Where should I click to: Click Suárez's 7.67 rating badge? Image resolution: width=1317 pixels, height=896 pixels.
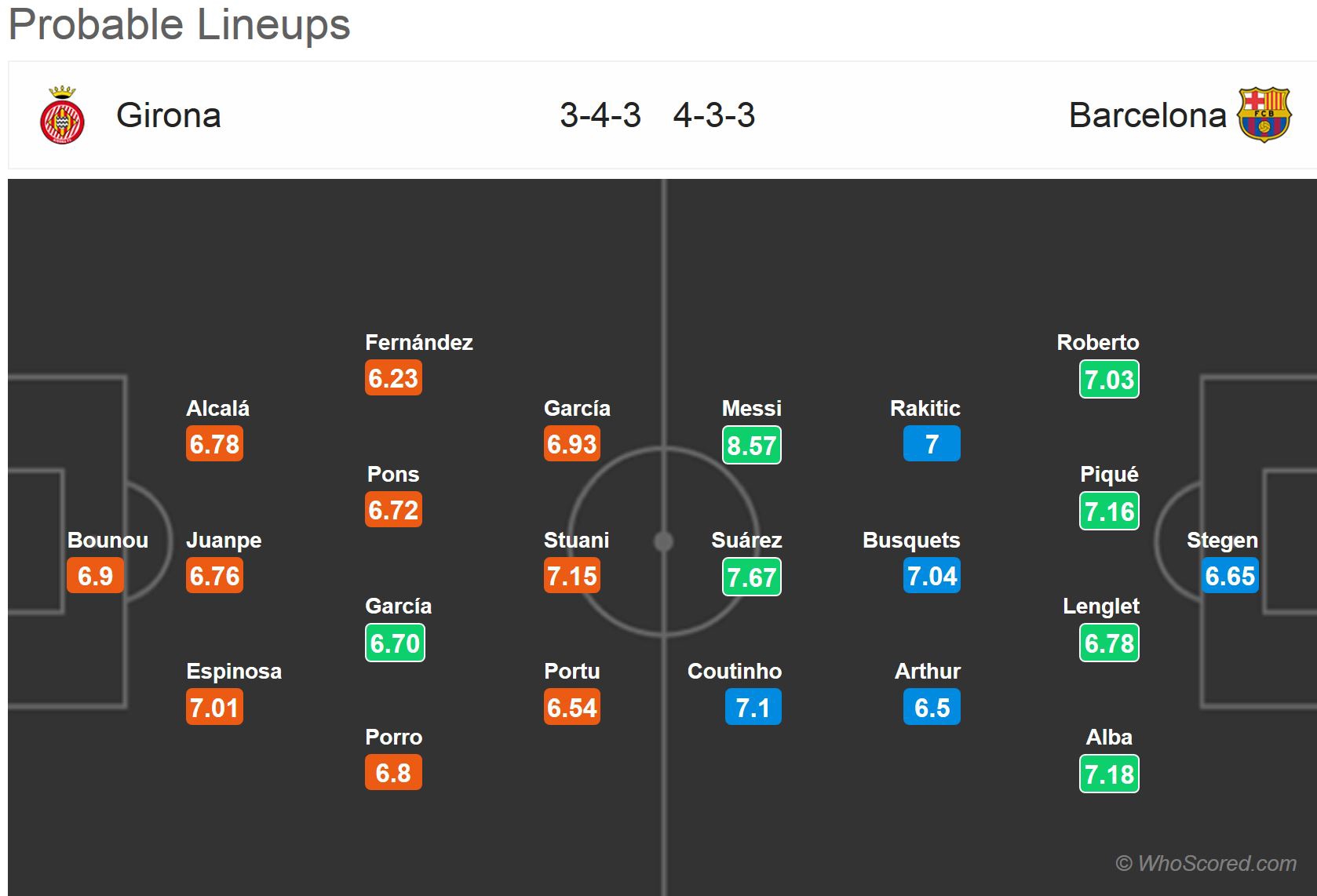point(751,577)
